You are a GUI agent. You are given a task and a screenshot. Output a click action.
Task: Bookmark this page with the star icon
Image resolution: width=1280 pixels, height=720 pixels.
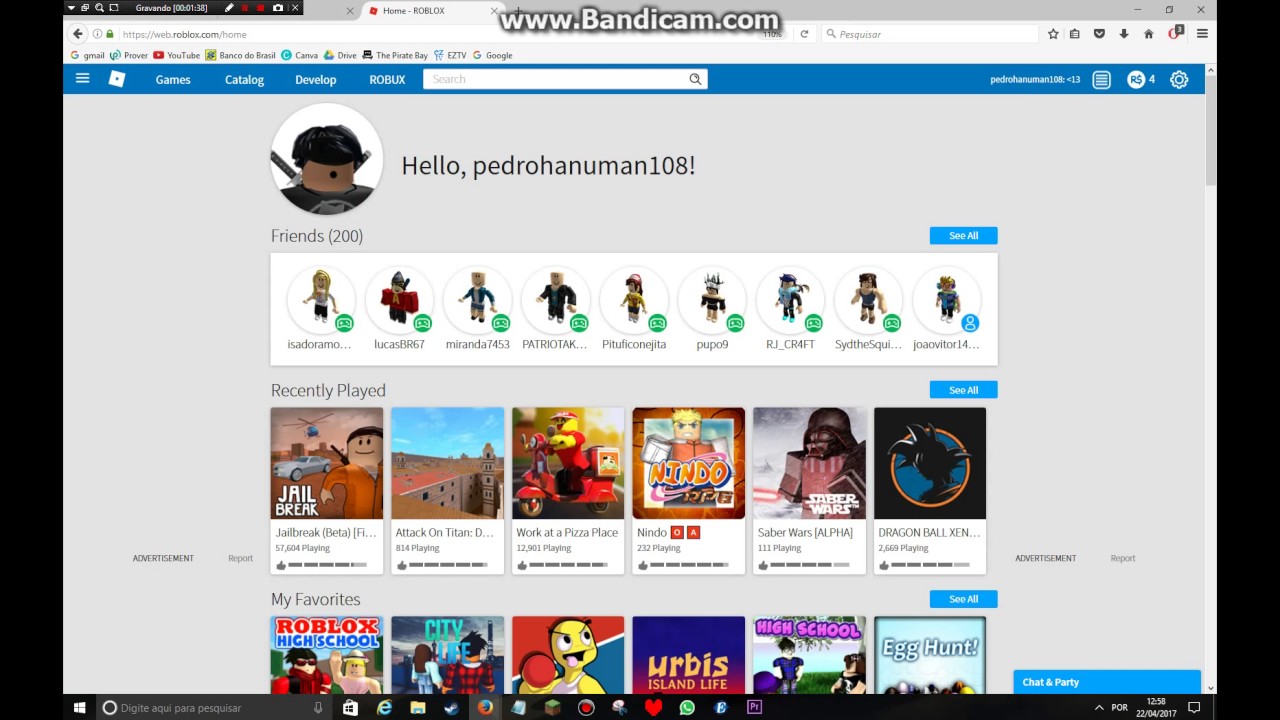pyautogui.click(x=1053, y=34)
